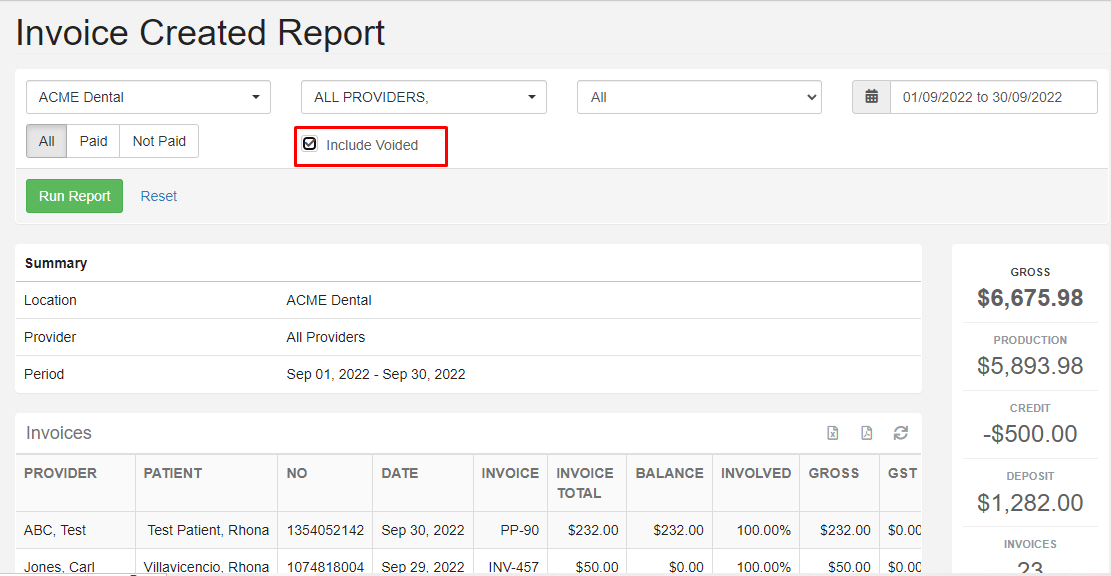1111x576 pixels.
Task: Click the Reset link
Action: point(159,196)
